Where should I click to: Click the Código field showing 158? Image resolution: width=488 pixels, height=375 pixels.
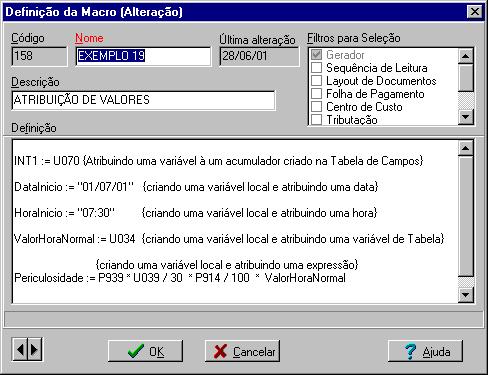pyautogui.click(x=39, y=56)
